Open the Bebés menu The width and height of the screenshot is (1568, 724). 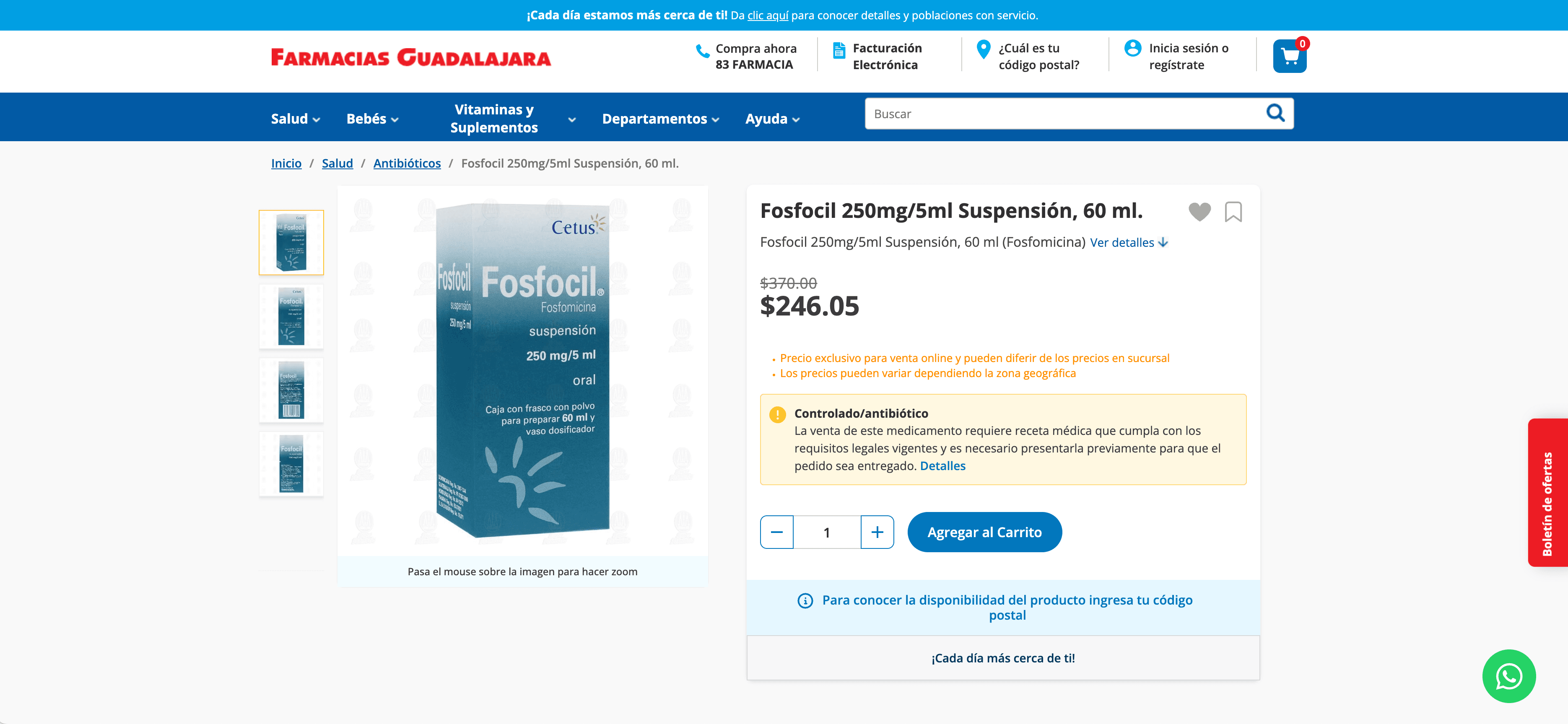[373, 119]
